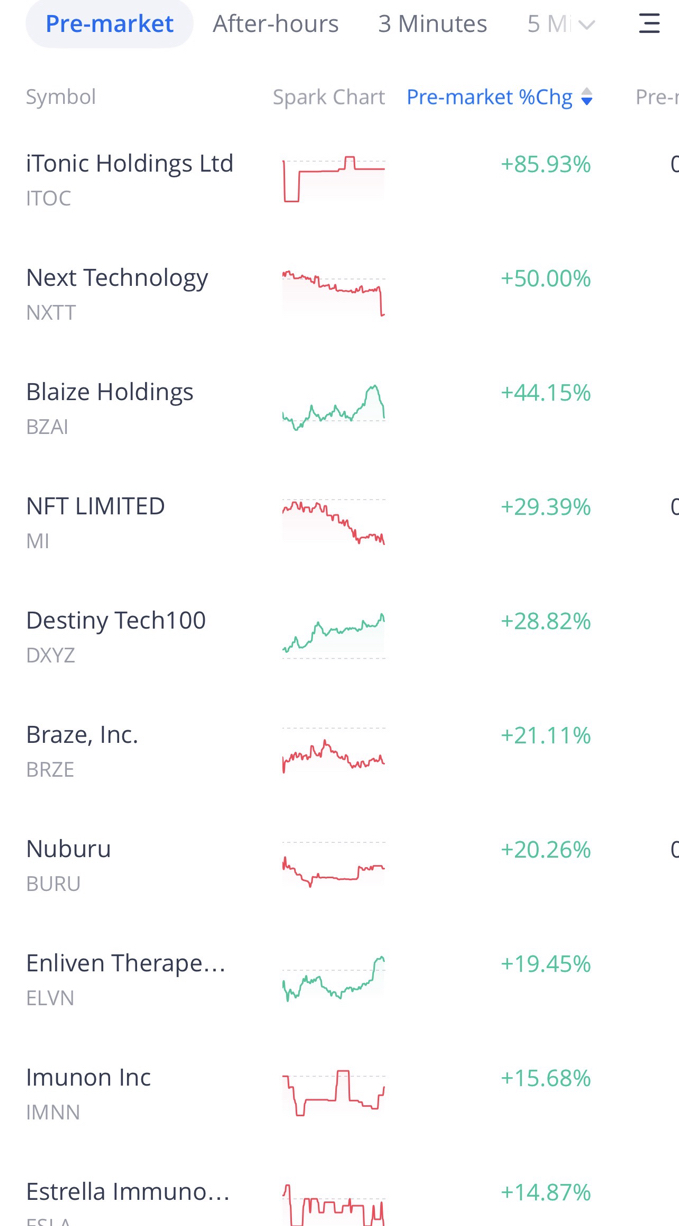Switch to the After-hours tab
Image resolution: width=679 pixels, height=1226 pixels.
[276, 23]
